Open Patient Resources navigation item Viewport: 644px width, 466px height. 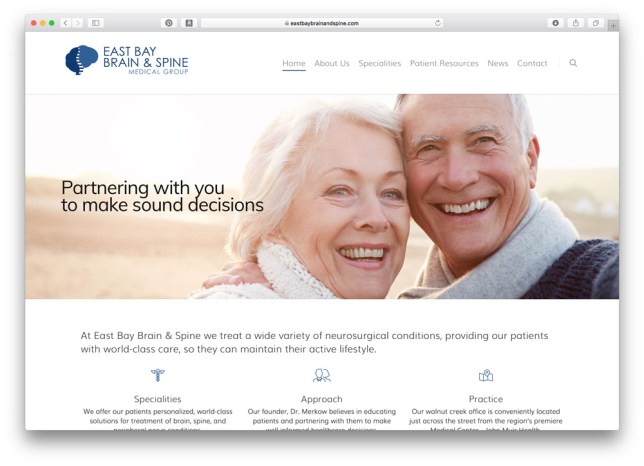(x=444, y=63)
